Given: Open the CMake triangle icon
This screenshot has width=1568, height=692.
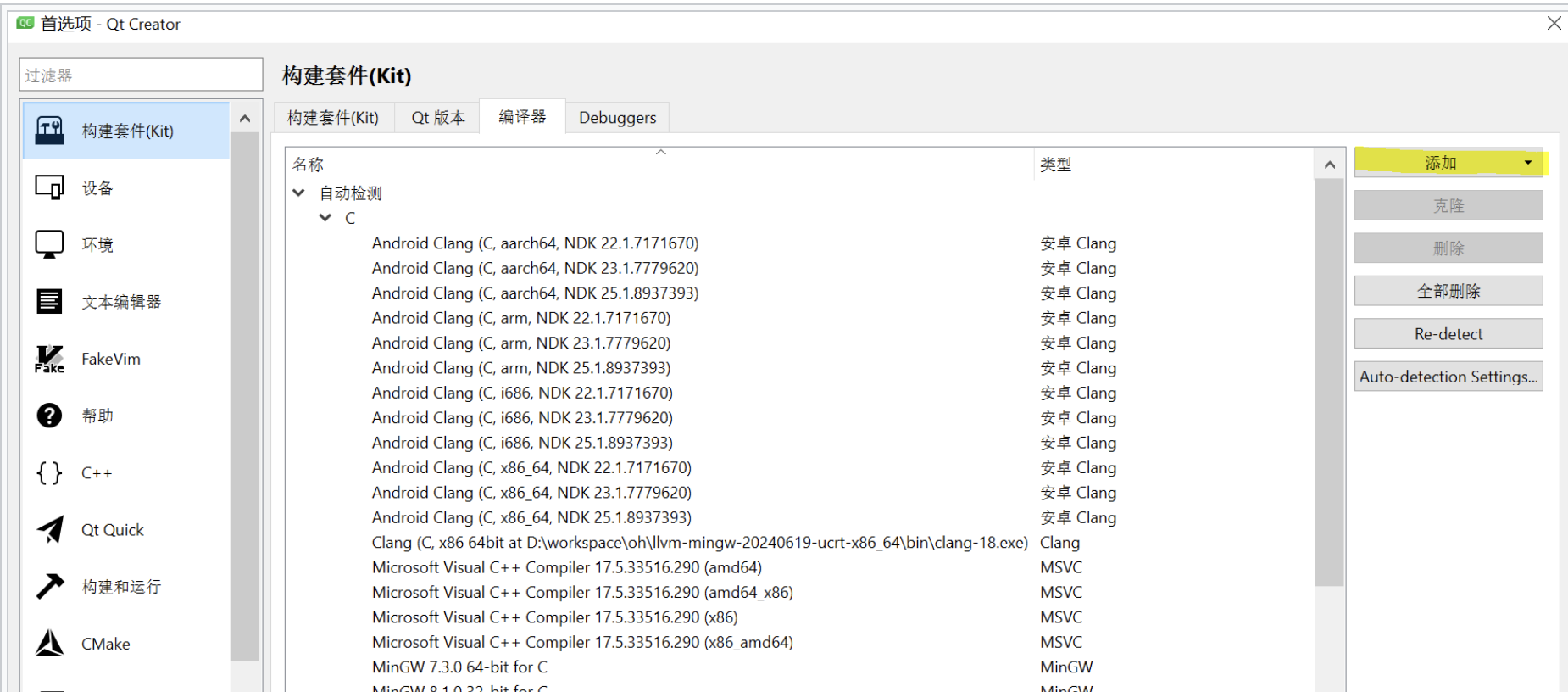Looking at the screenshot, I should tap(49, 644).
